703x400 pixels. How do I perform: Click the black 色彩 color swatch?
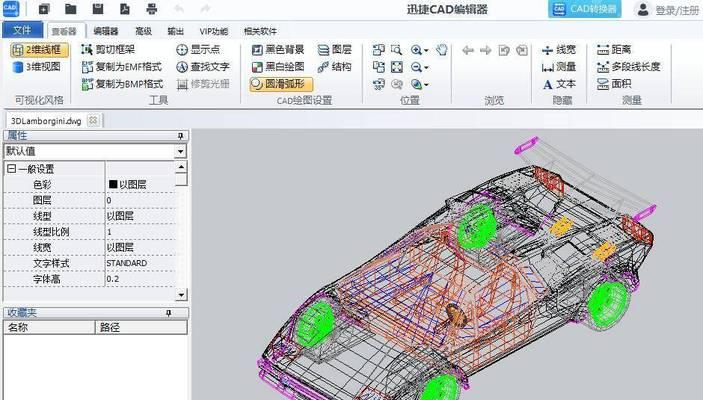(113, 184)
